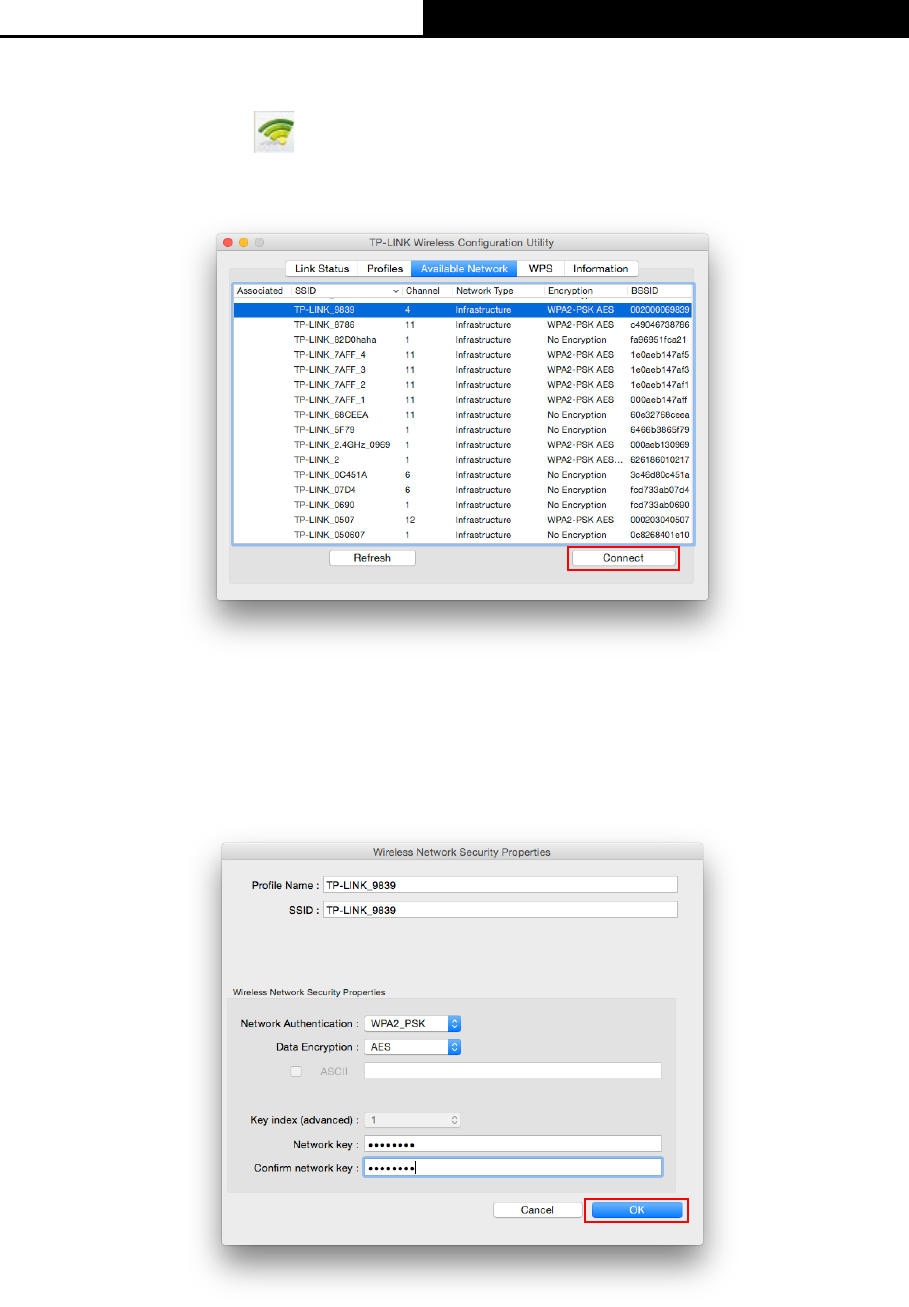The width and height of the screenshot is (909, 1307).
Task: Open the Profiles tab
Action: pyautogui.click(x=385, y=268)
